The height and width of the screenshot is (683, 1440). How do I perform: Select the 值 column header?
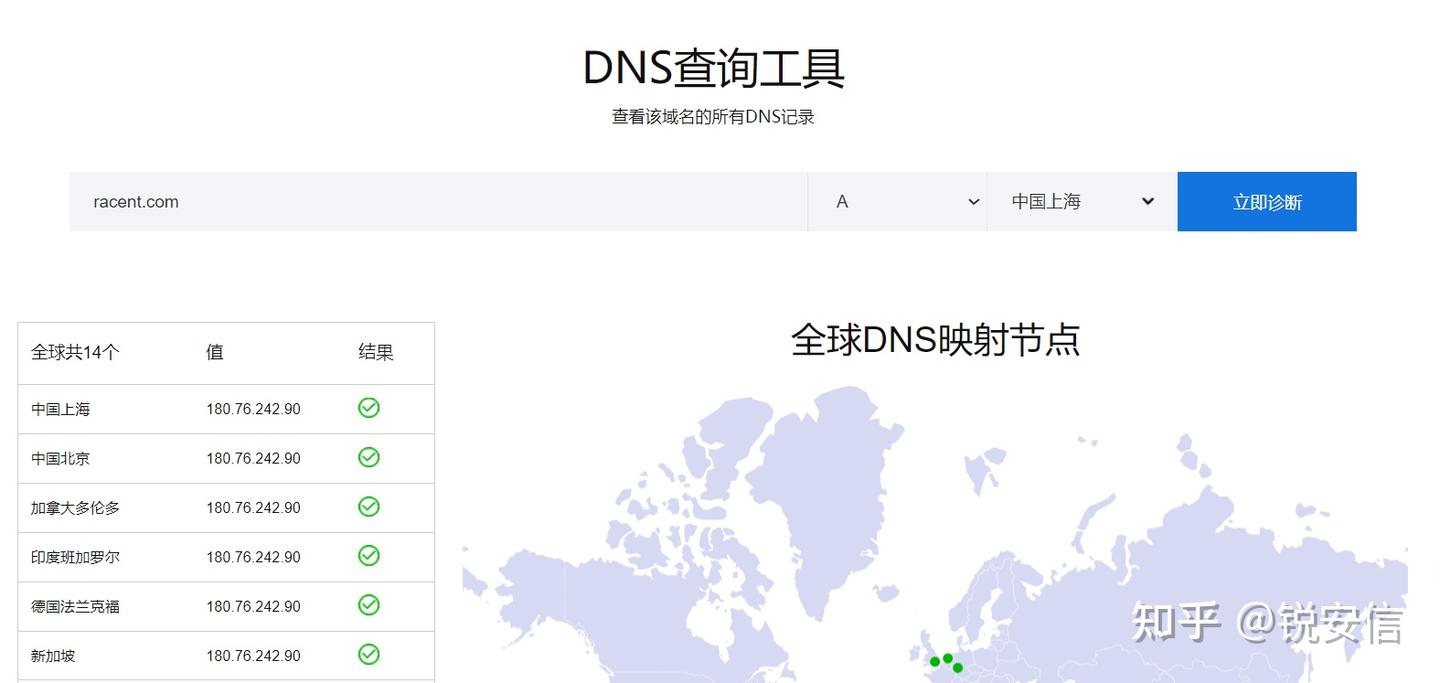(213, 352)
